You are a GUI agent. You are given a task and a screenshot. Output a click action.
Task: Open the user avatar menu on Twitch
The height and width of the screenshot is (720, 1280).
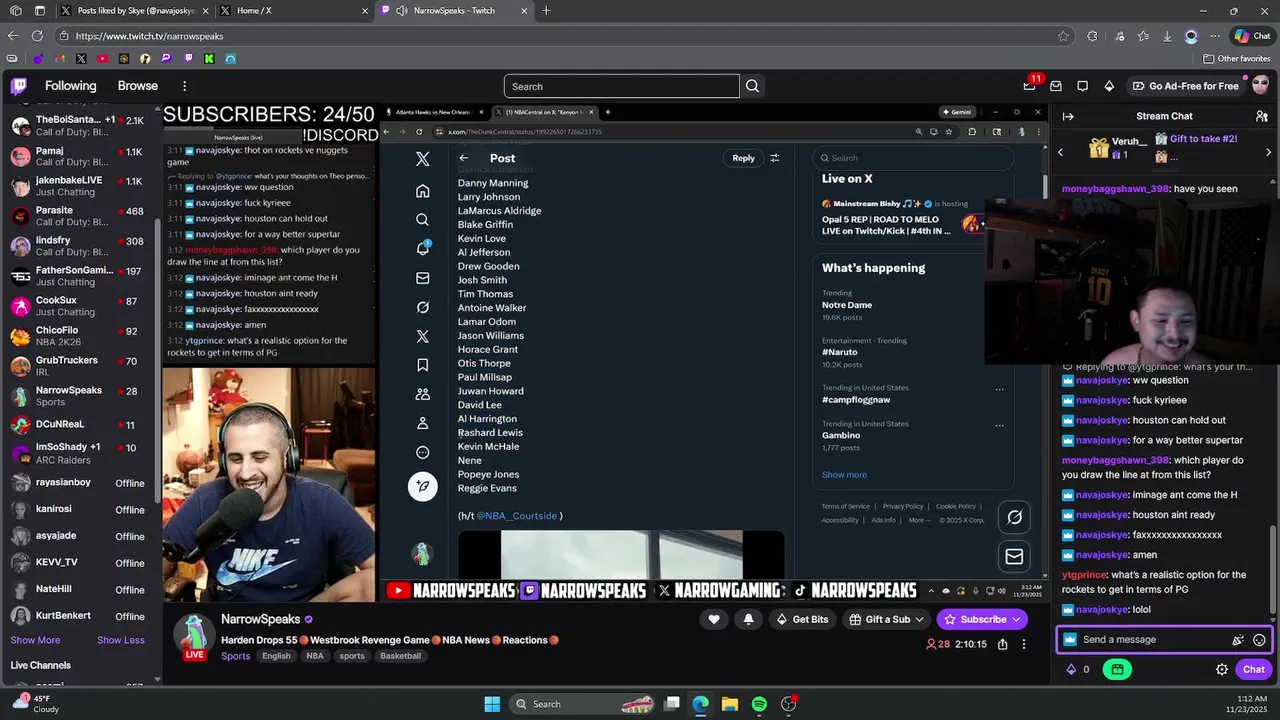point(1262,86)
